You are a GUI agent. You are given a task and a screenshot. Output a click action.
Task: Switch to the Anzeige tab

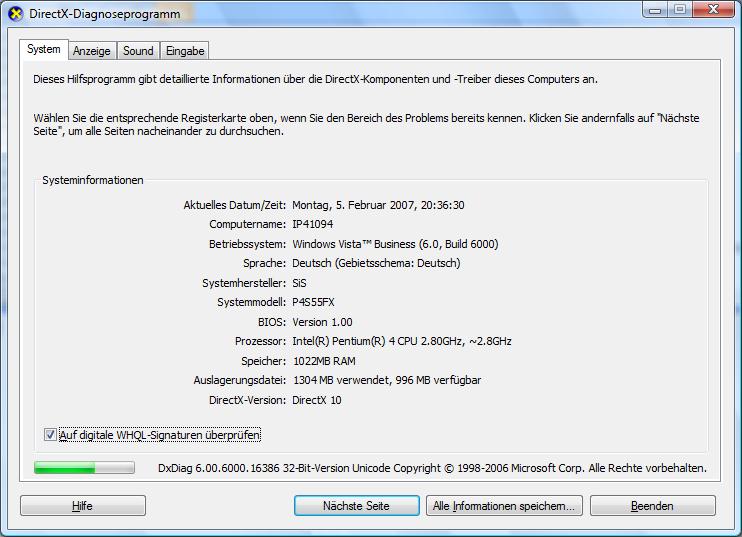tap(92, 51)
